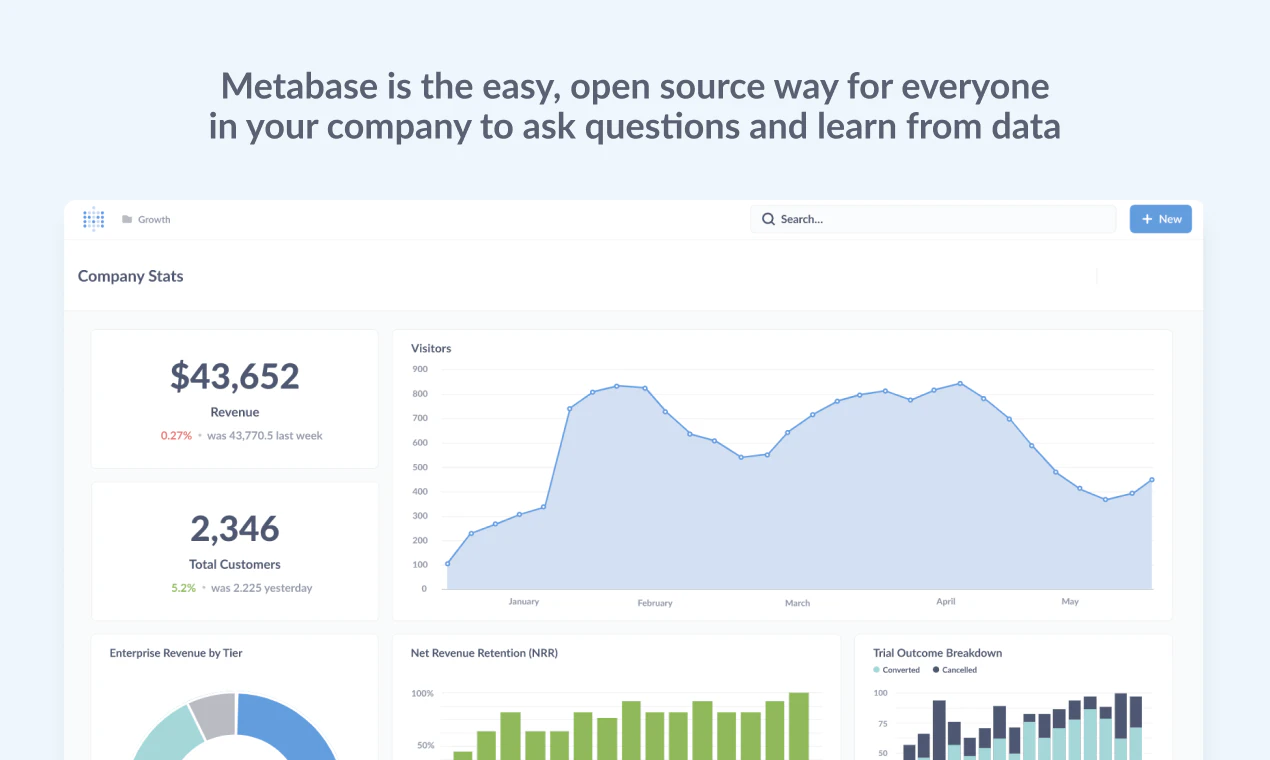
Task: Toggle the Converted legend item
Action: click(896, 670)
